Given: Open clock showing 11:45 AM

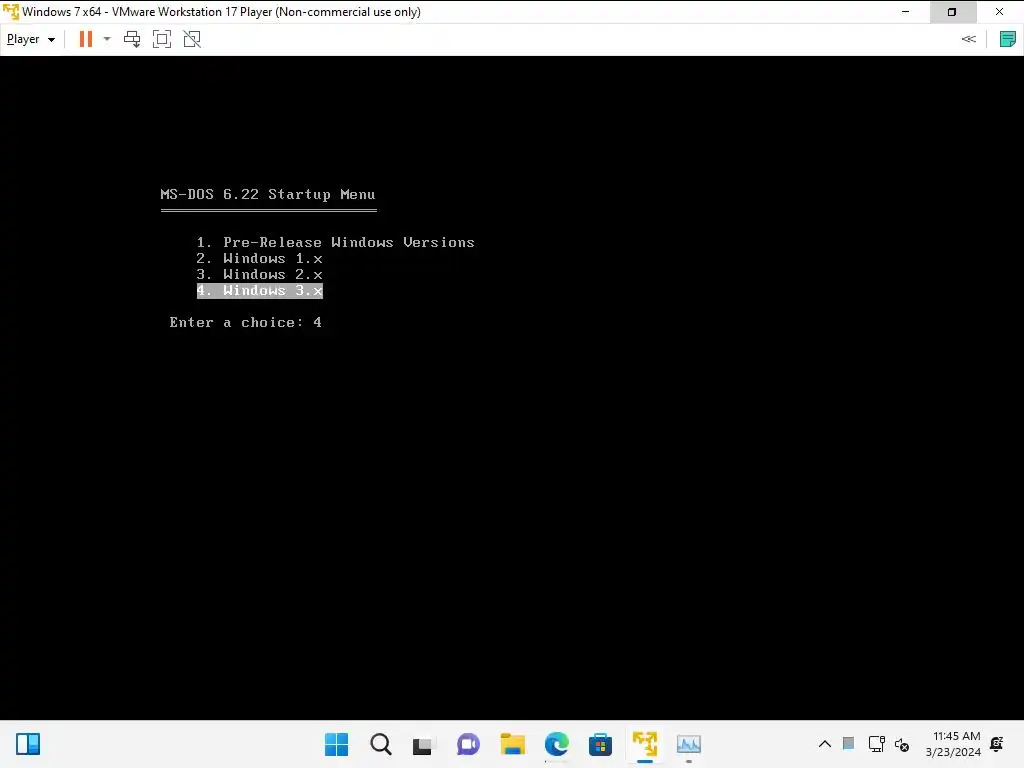Looking at the screenshot, I should pos(953,744).
